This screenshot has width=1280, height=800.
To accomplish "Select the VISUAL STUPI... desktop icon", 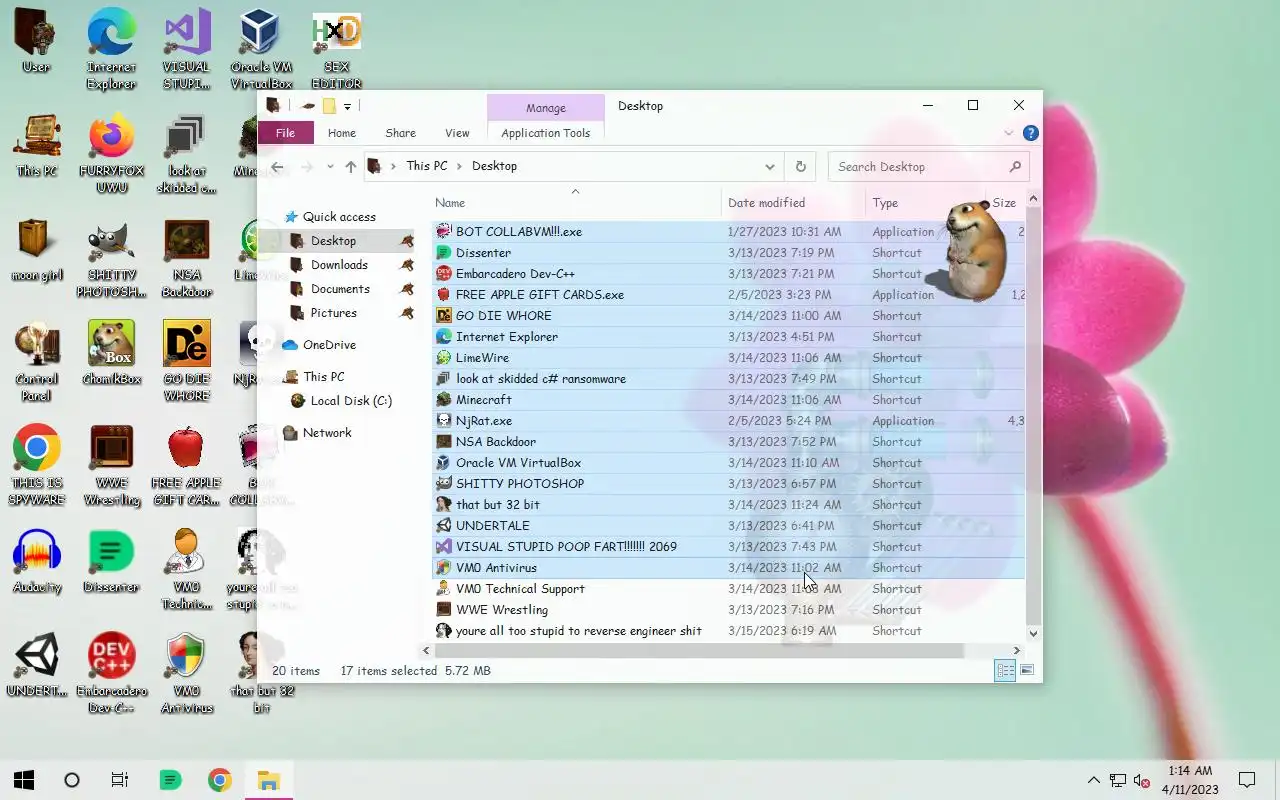I will pyautogui.click(x=187, y=50).
